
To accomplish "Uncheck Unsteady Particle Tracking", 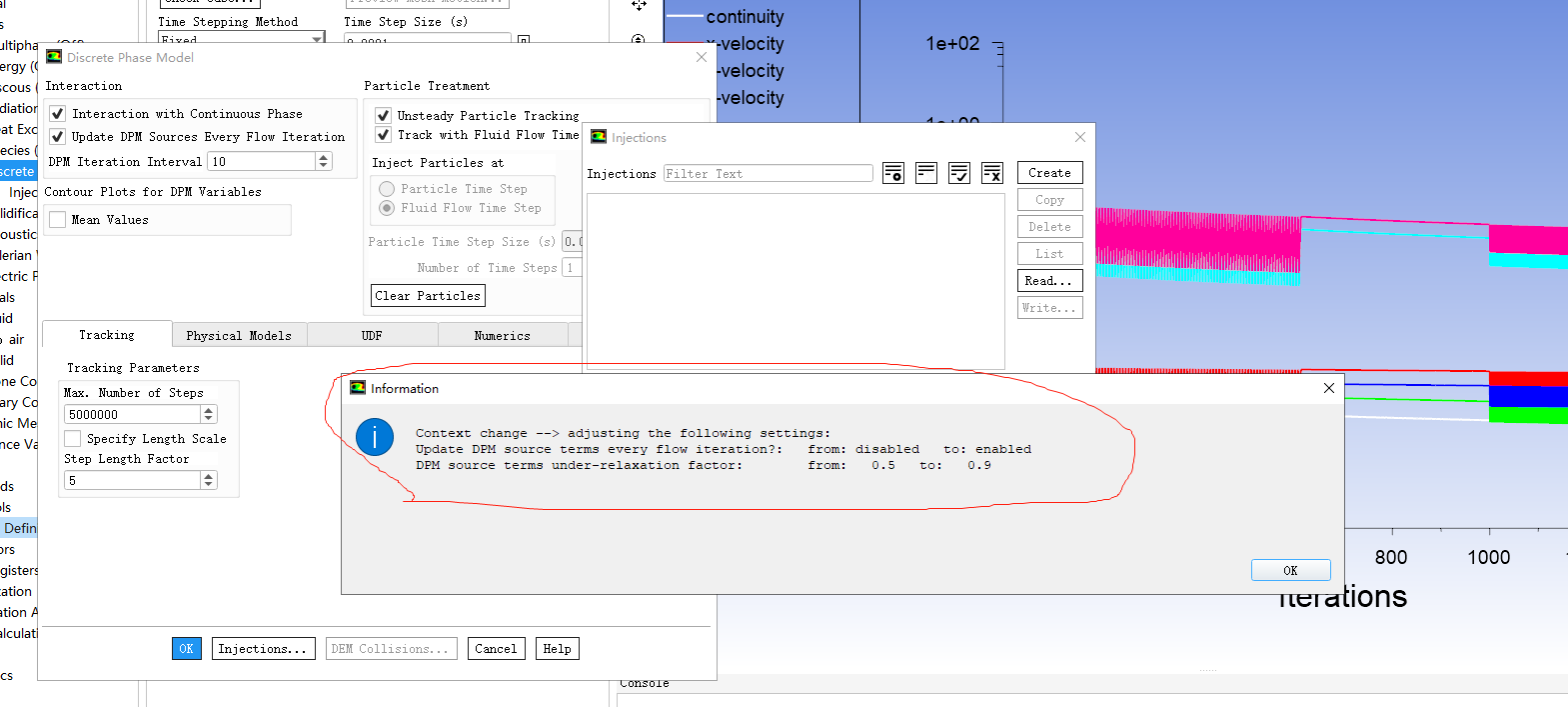I will click(383, 115).
